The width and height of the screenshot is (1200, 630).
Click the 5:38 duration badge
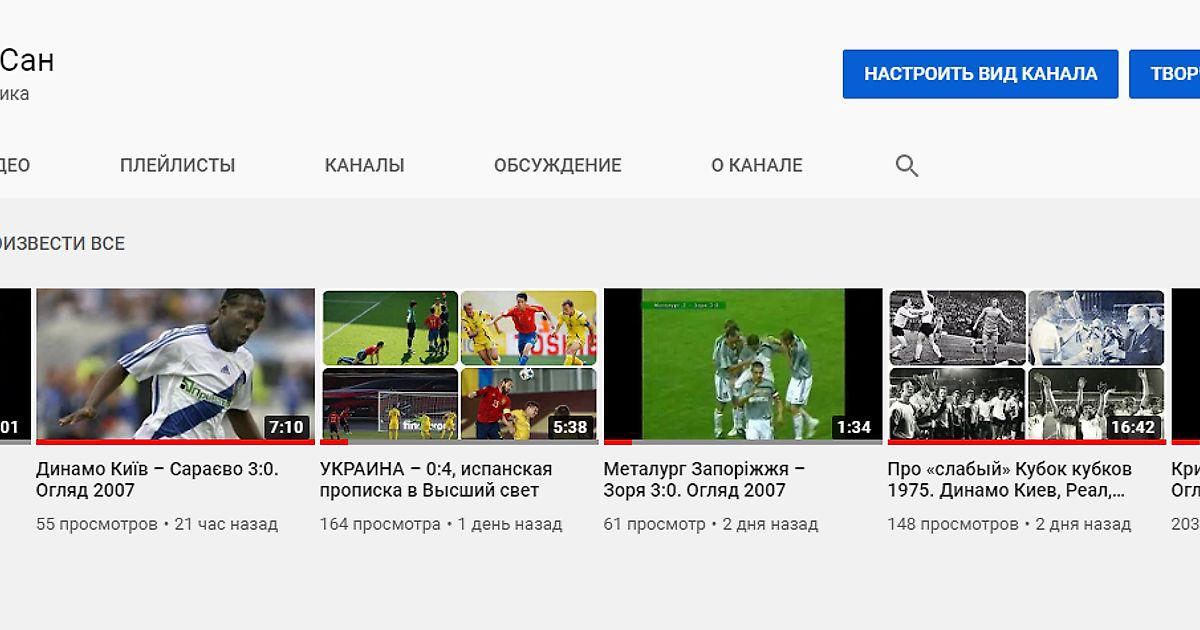(x=570, y=427)
